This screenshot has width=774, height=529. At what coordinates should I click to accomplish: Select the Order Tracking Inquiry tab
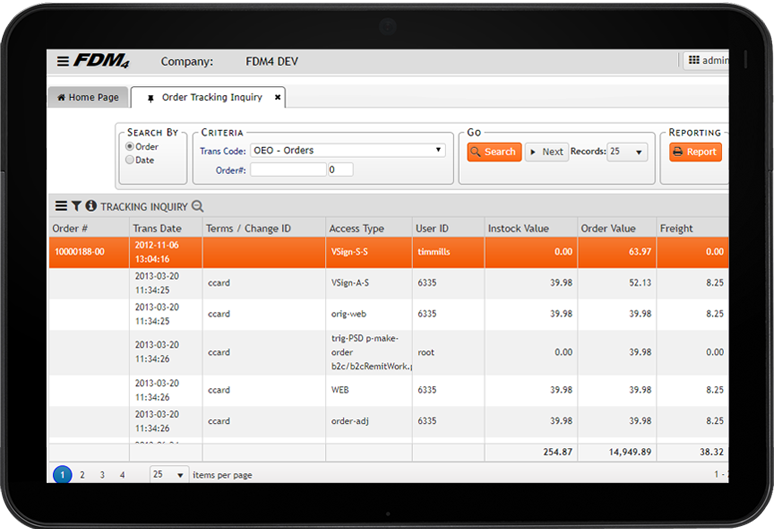pos(208,97)
